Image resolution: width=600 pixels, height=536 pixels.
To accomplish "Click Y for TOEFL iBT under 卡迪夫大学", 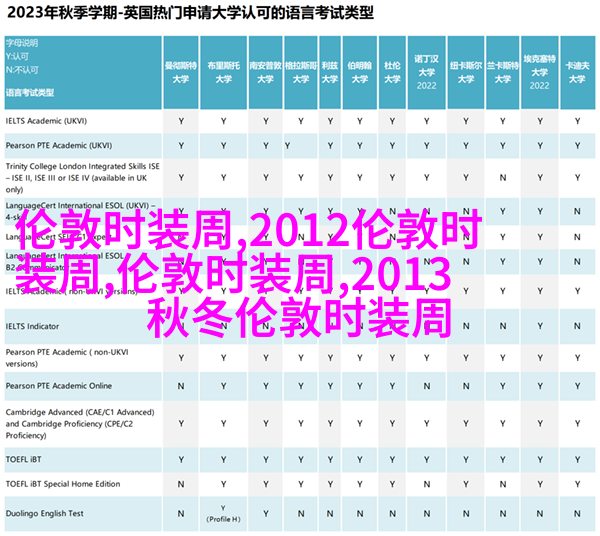I will [577, 459].
